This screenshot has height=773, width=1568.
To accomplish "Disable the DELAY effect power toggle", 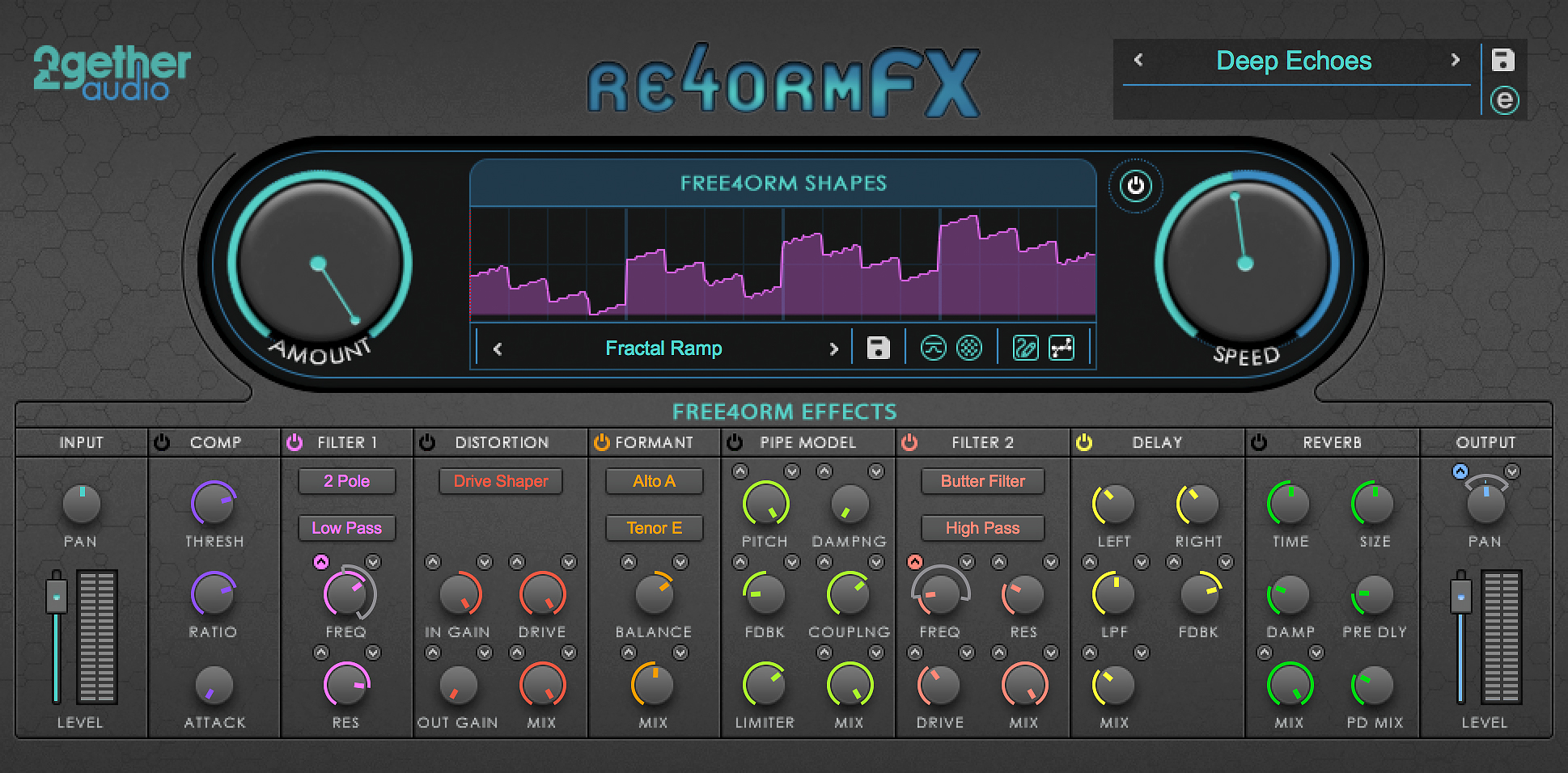I will (x=1084, y=442).
